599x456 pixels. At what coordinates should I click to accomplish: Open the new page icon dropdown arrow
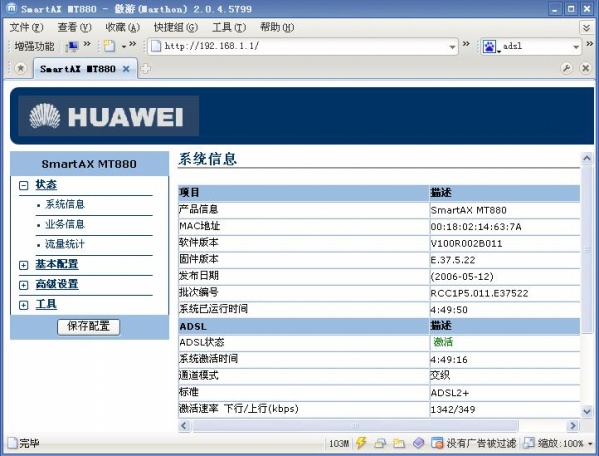(124, 47)
